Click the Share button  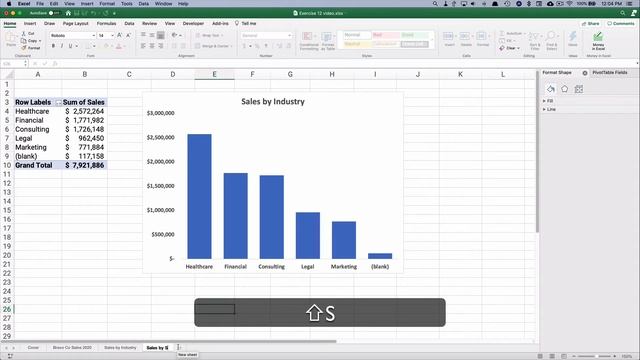591,24
